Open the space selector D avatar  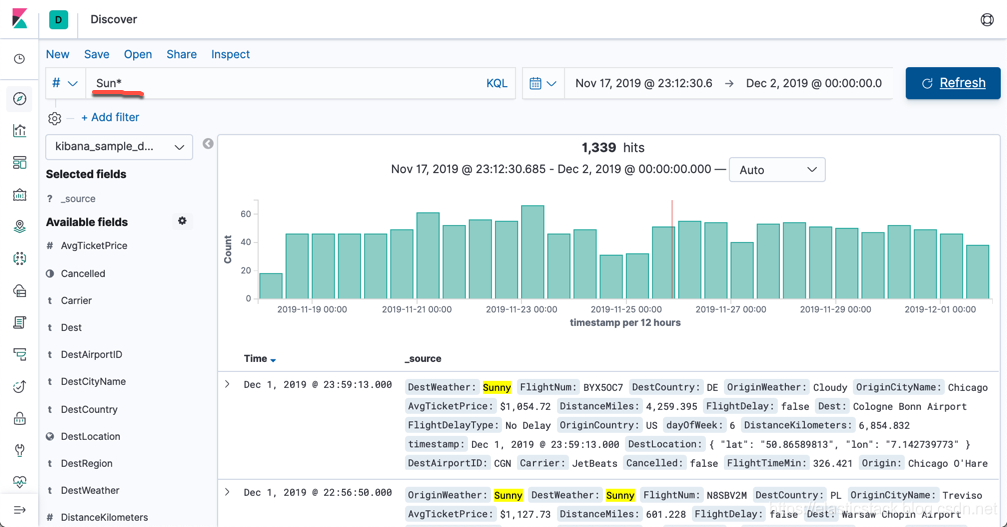coord(58,19)
